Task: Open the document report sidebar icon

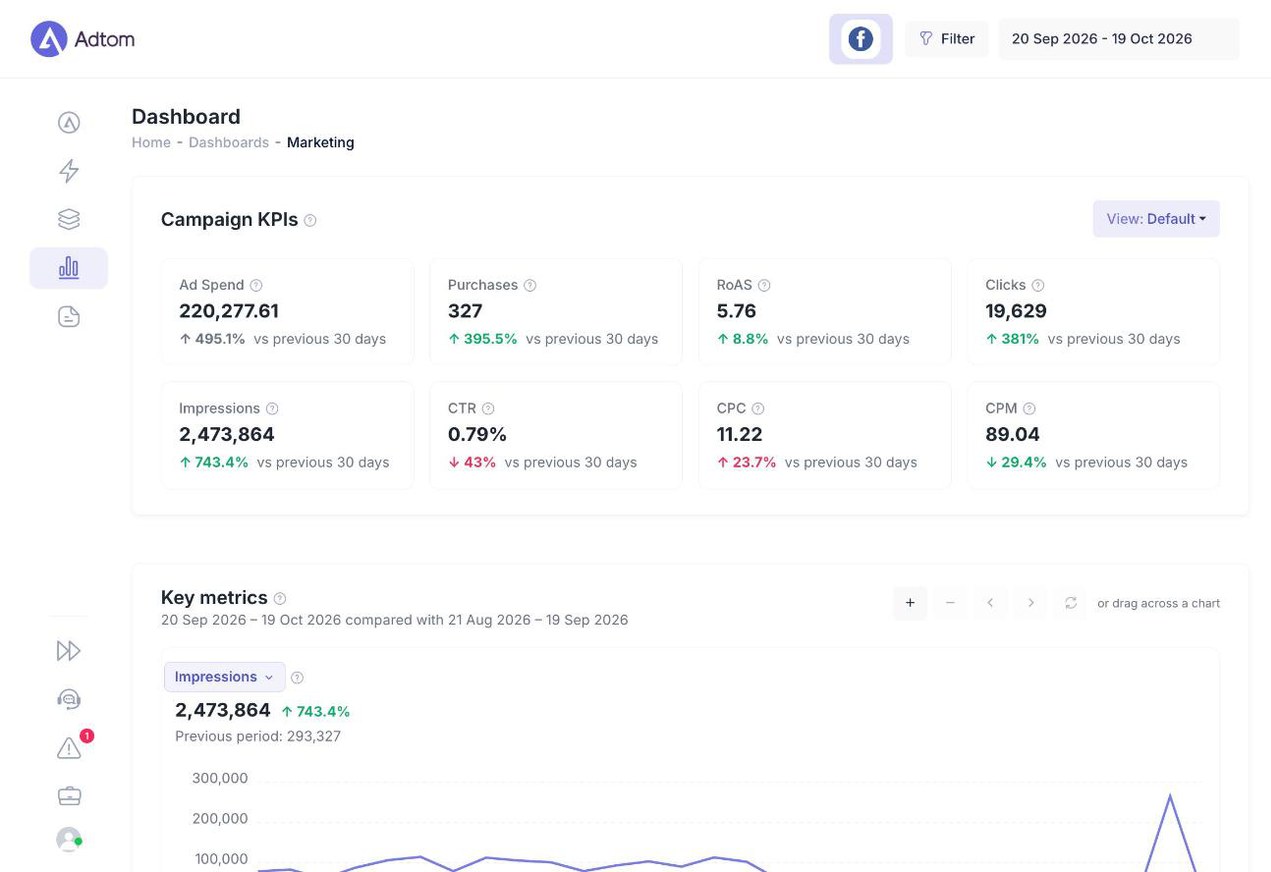Action: coord(69,317)
